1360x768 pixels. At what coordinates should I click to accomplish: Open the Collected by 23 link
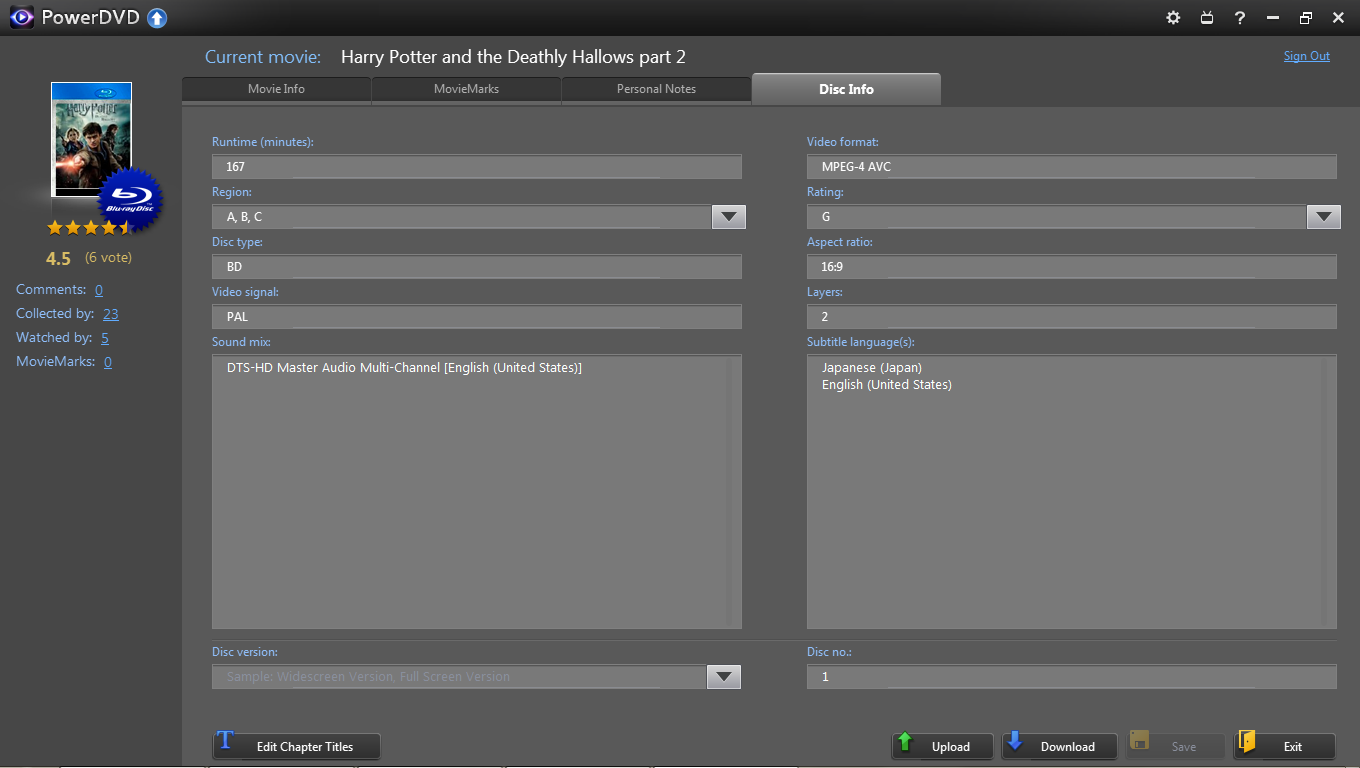(110, 314)
